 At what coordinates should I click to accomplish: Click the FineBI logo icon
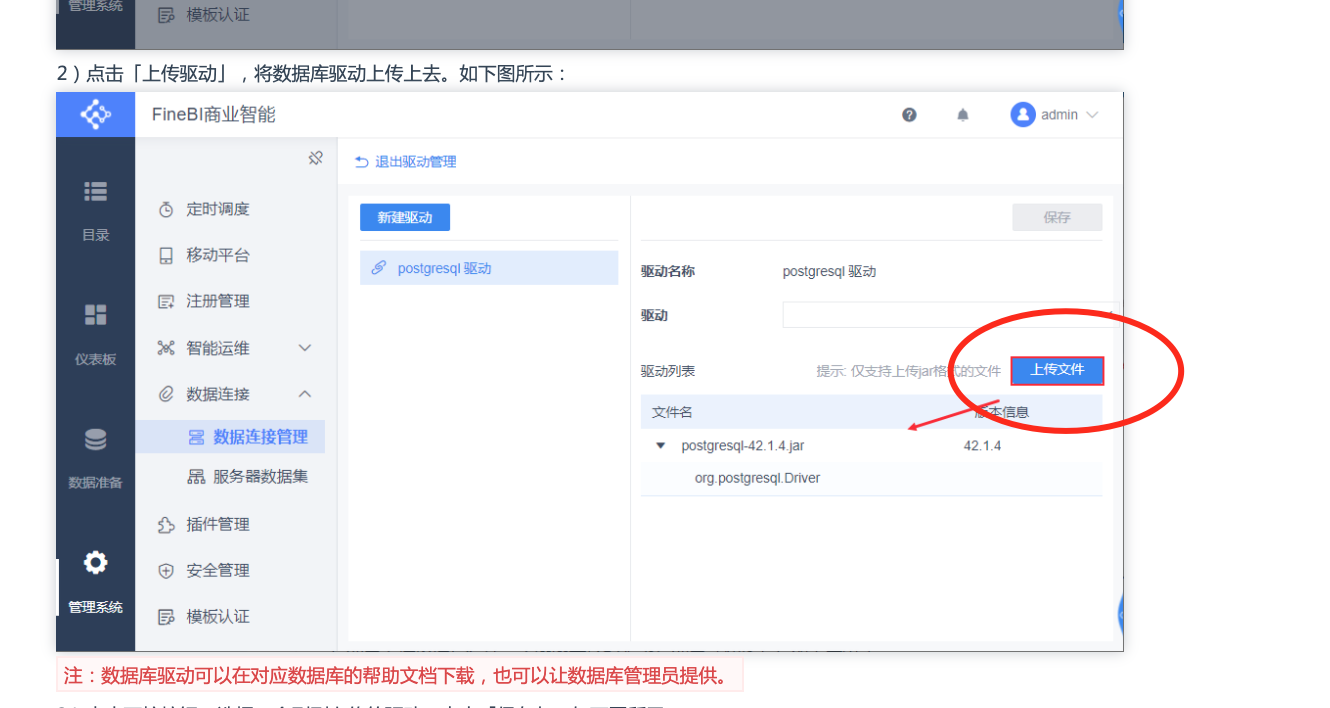point(95,114)
